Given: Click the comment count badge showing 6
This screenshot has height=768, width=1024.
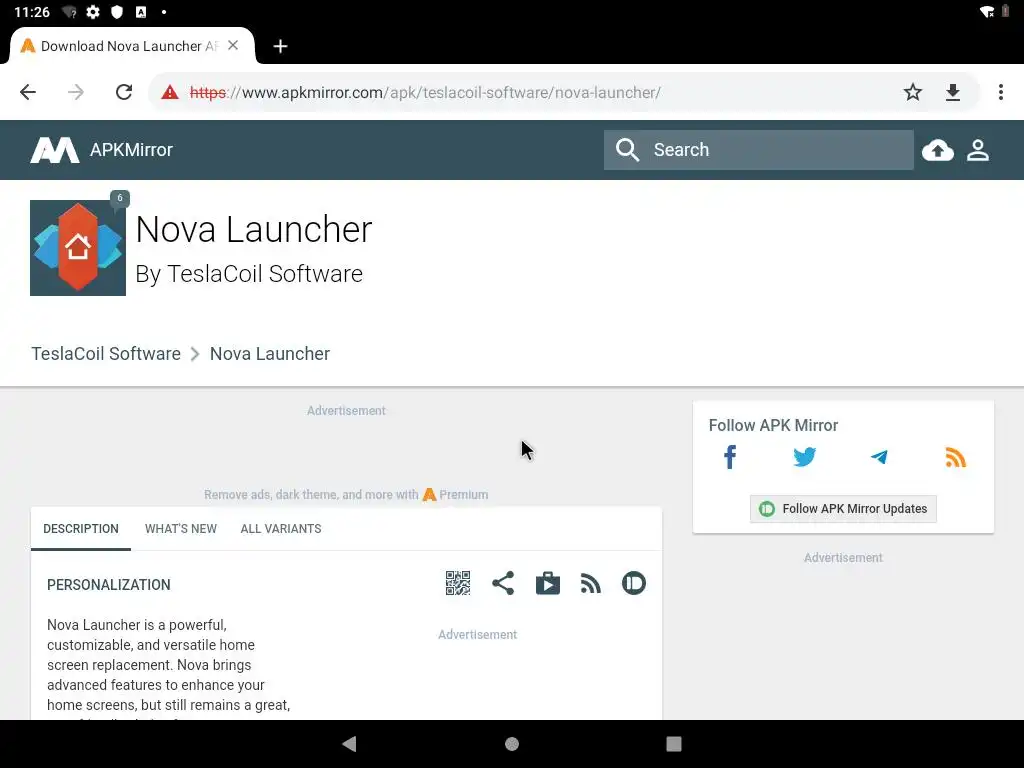Looking at the screenshot, I should coord(120,199).
